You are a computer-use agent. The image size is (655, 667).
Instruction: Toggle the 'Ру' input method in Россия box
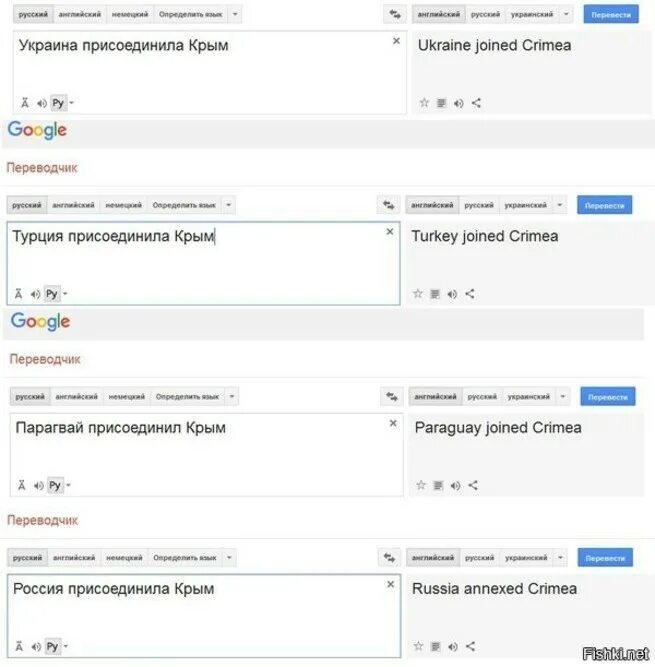point(52,647)
